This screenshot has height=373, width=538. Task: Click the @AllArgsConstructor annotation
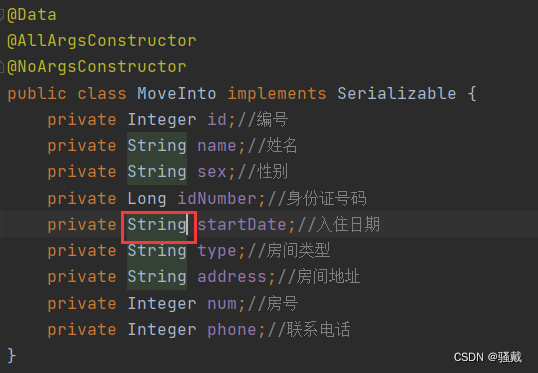pos(102,41)
